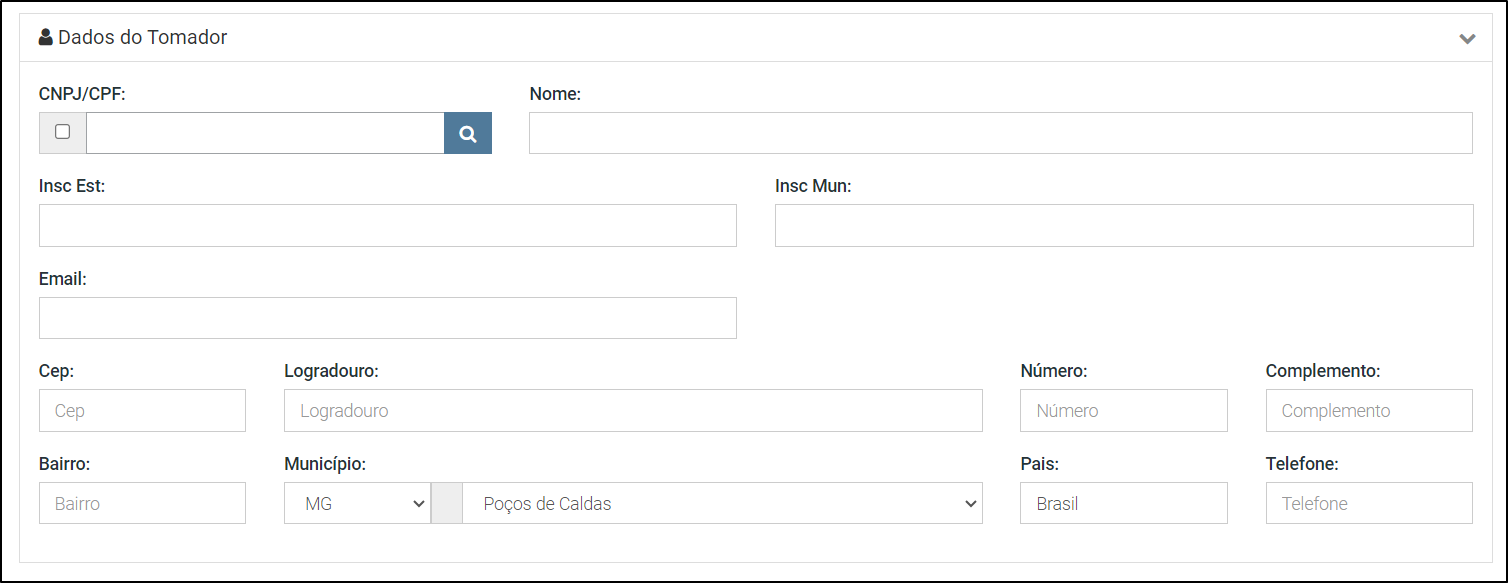Focus the Insc Est text box
Screen dimensions: 1508x583
click(388, 225)
